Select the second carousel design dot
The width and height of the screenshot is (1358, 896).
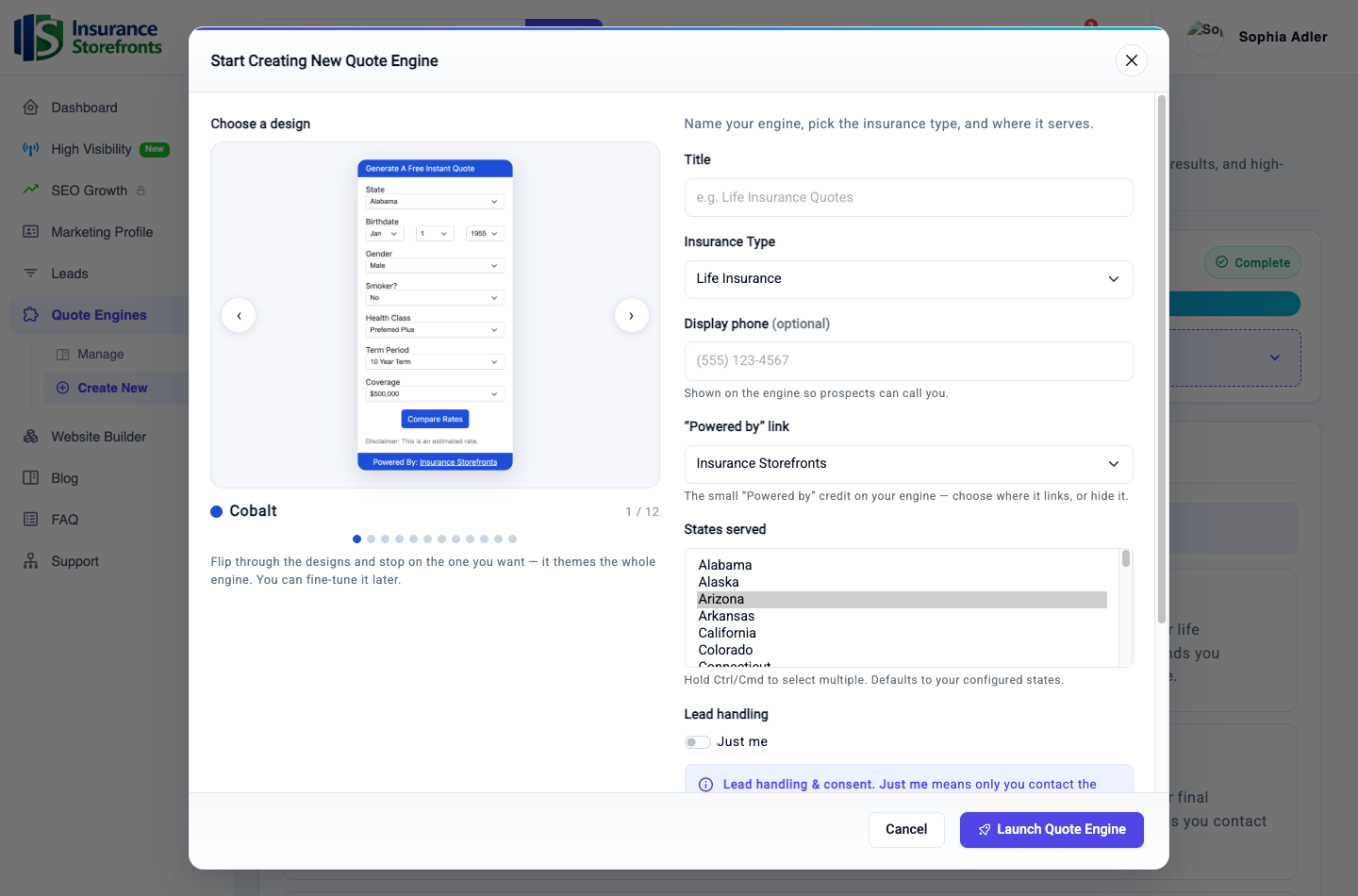pos(371,539)
